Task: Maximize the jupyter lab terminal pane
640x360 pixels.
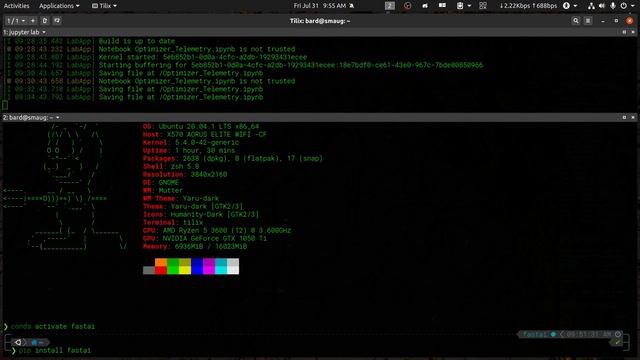Action: pyautogui.click(x=624, y=32)
